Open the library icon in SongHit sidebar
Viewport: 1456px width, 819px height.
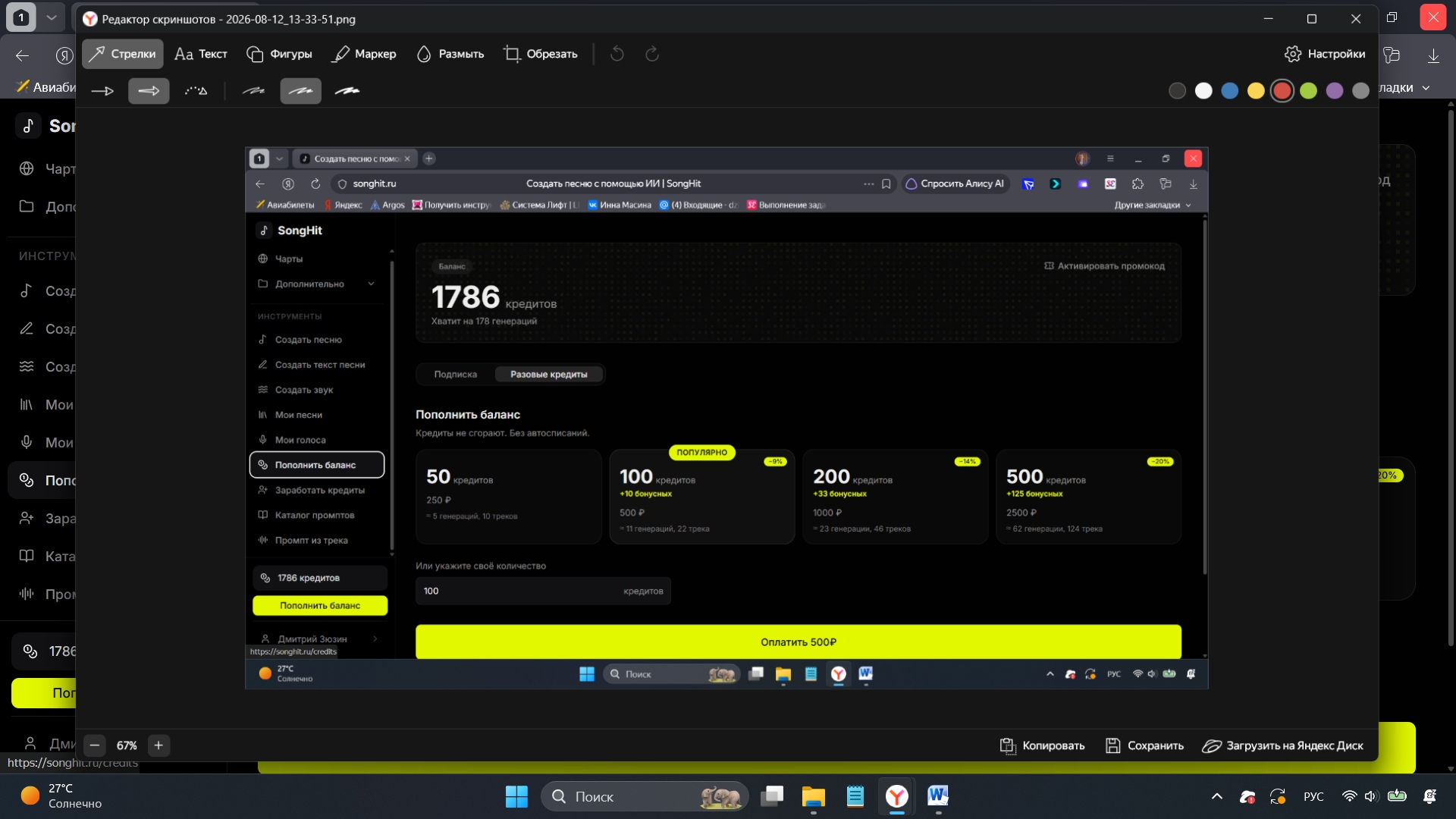27,404
